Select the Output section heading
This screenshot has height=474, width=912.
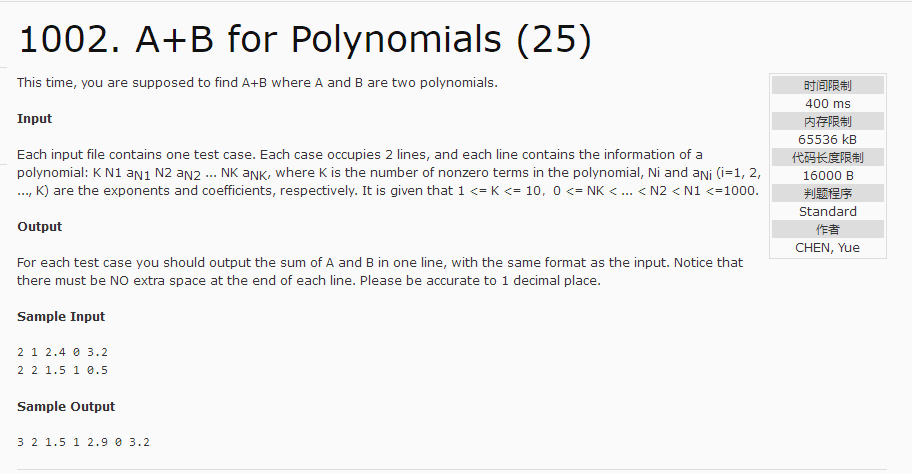pyautogui.click(x=39, y=227)
